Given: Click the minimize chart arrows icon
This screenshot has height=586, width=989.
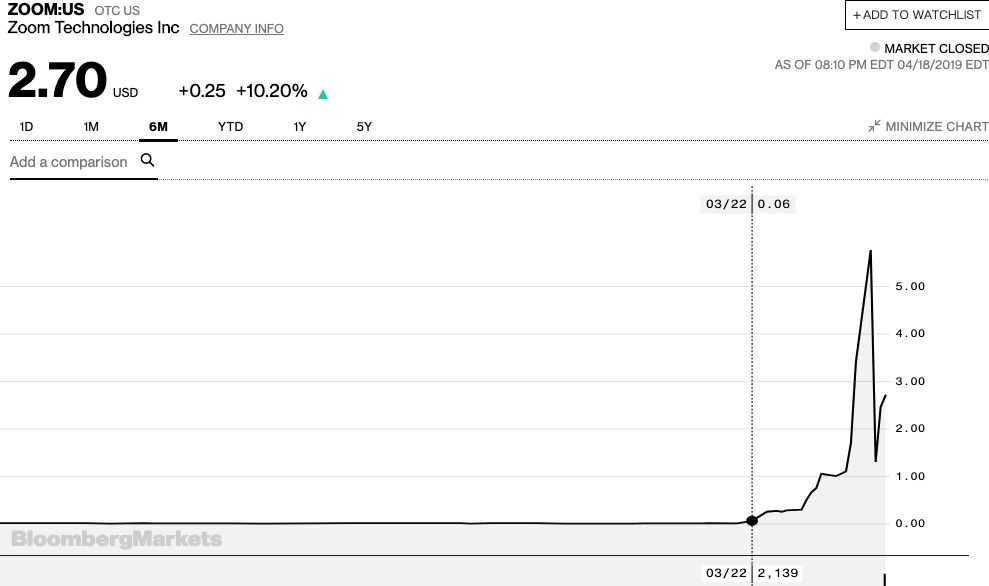Looking at the screenshot, I should click(x=874, y=126).
